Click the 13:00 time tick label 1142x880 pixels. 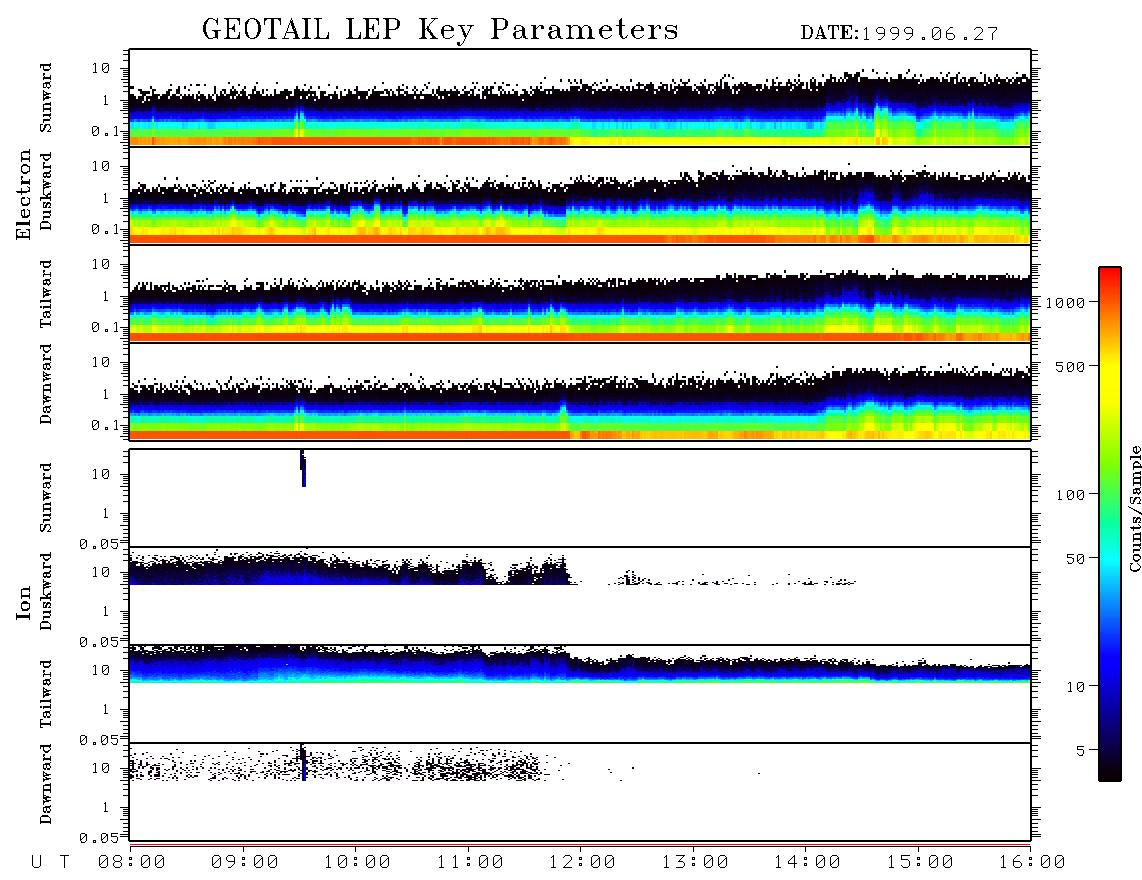(695, 863)
